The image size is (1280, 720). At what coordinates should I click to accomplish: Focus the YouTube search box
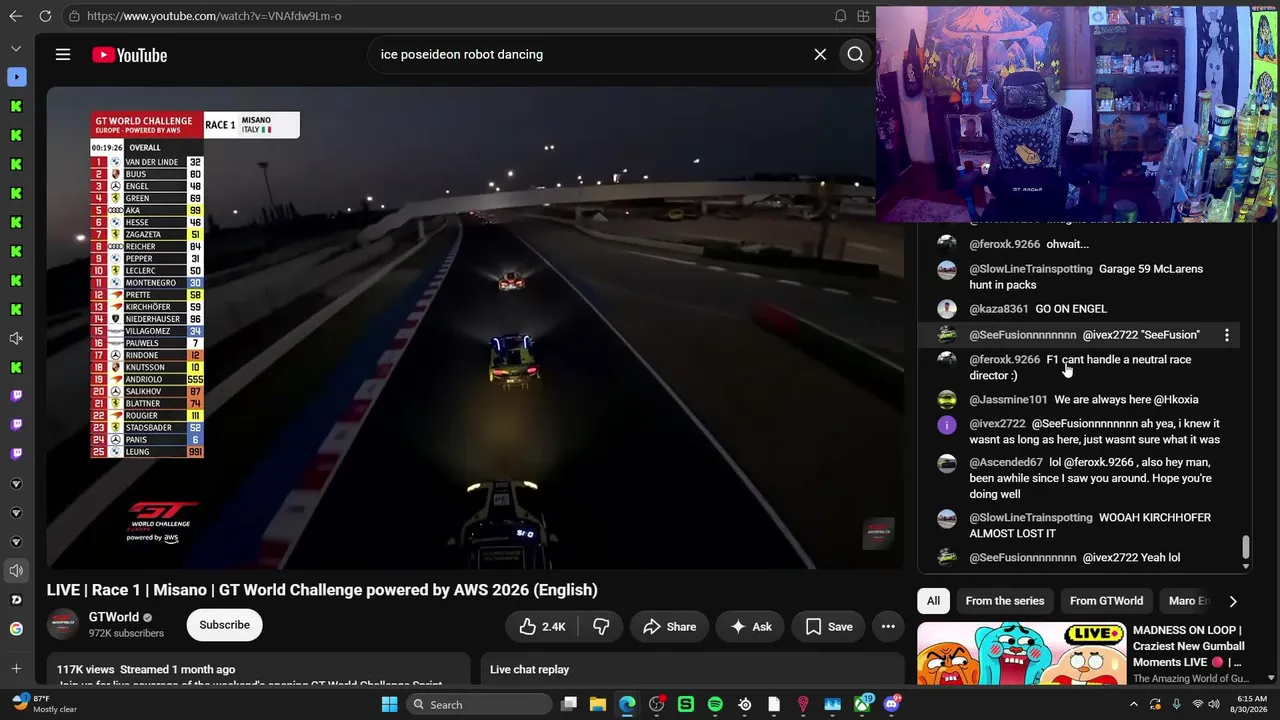(590, 55)
